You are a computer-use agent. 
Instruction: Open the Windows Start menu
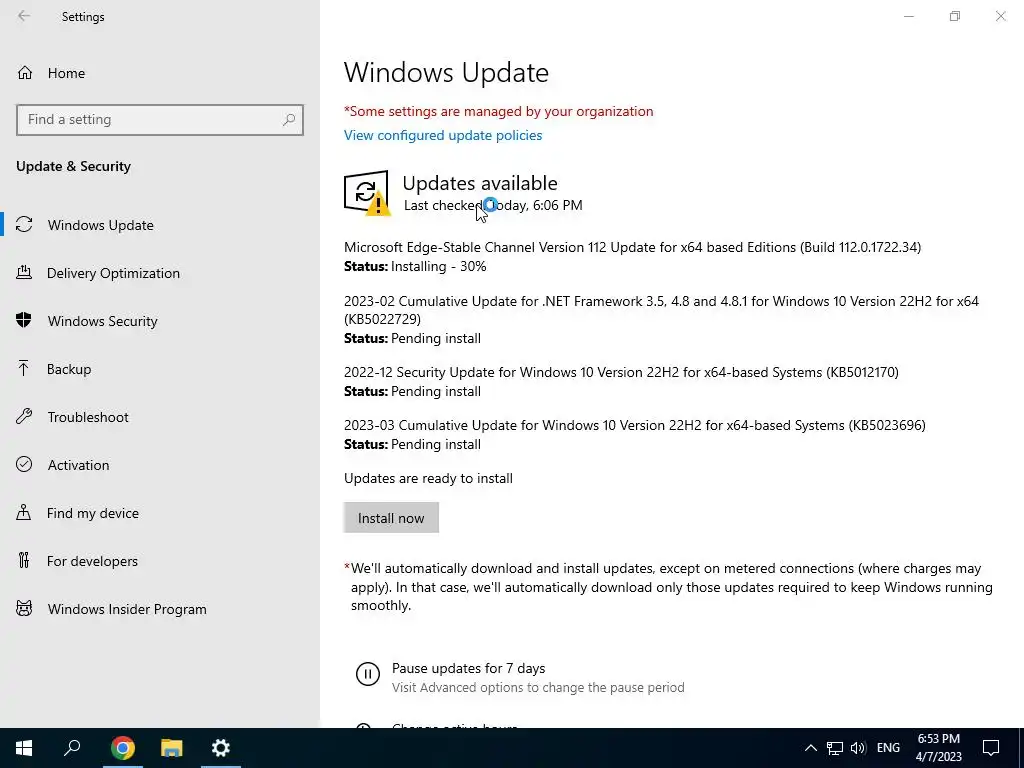click(x=24, y=748)
